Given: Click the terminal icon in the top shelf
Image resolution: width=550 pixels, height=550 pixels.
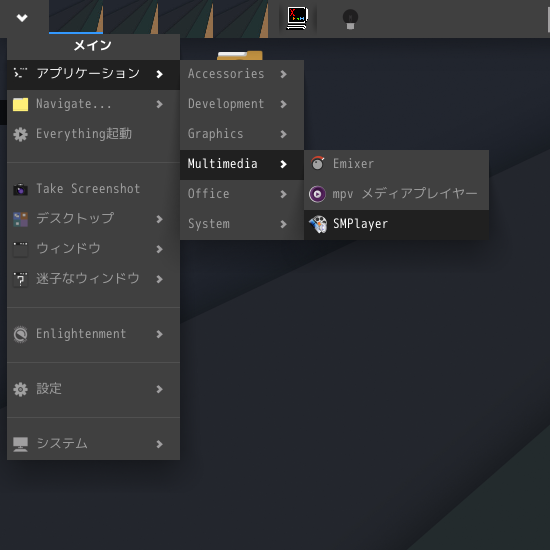Looking at the screenshot, I should pos(297,18).
